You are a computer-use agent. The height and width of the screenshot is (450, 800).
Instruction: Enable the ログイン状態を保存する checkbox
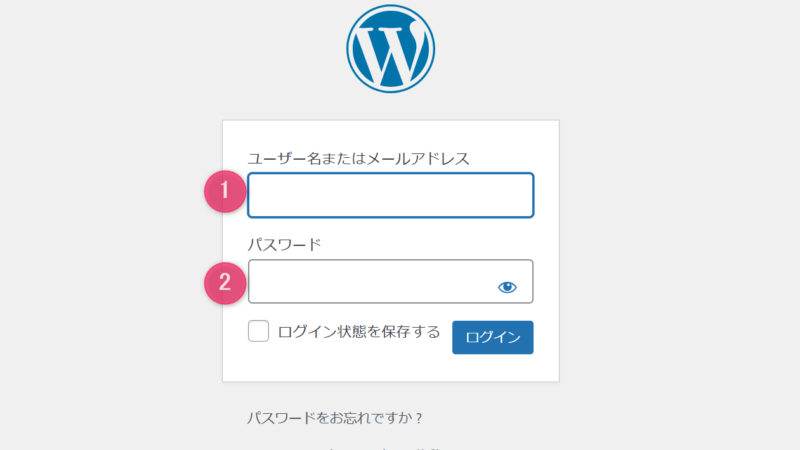pos(259,331)
